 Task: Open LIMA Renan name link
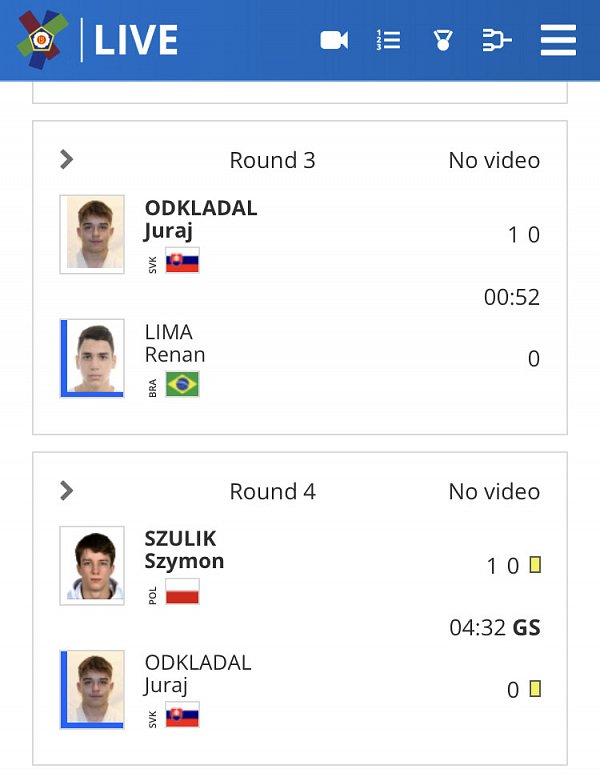pyautogui.click(x=175, y=343)
